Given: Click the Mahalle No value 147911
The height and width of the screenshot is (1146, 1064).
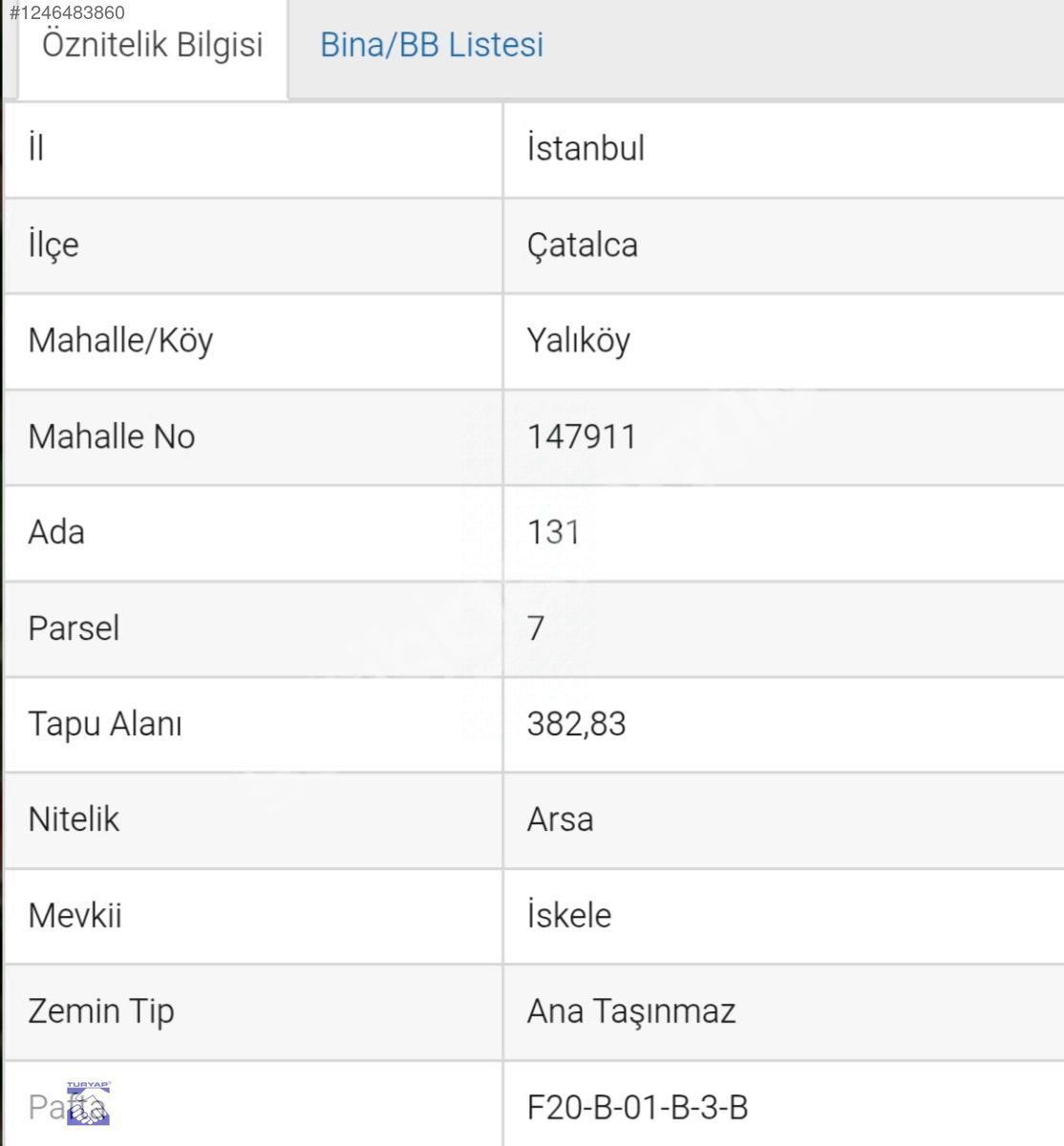Looking at the screenshot, I should [581, 436].
